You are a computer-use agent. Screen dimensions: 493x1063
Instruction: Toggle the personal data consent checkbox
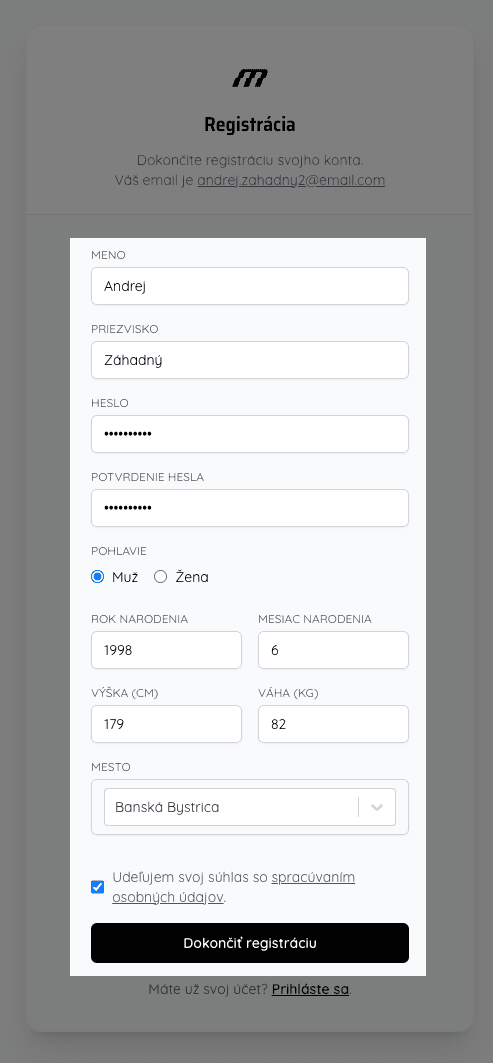[x=98, y=887]
